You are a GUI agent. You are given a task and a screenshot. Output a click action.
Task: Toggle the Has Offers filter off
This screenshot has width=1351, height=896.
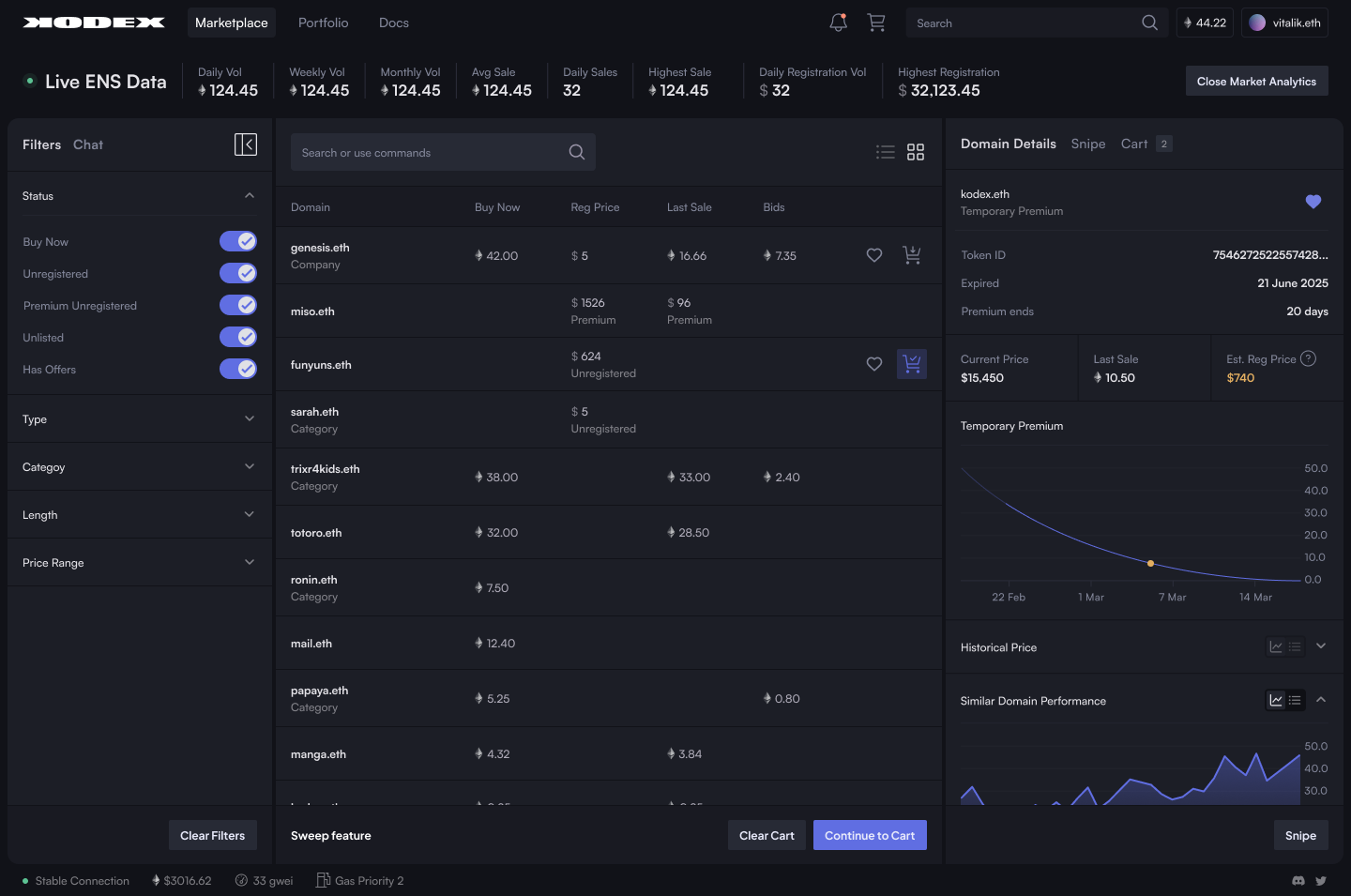tap(237, 369)
